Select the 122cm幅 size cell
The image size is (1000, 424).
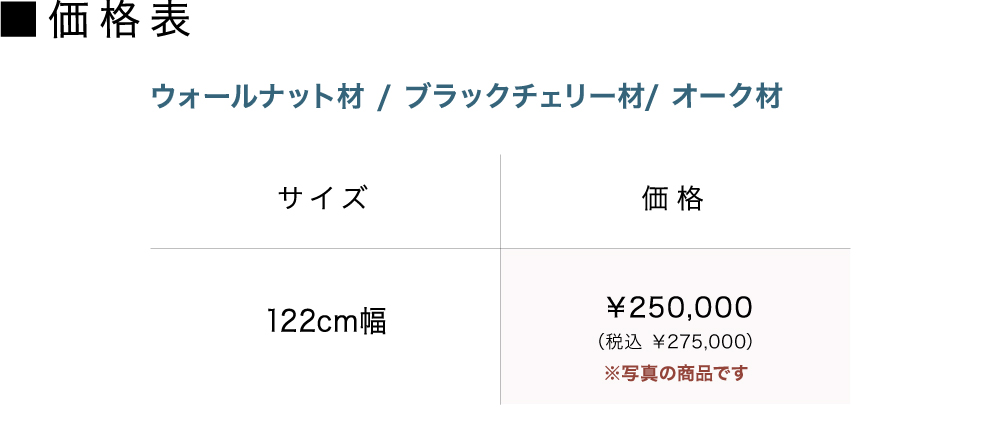(x=326, y=322)
